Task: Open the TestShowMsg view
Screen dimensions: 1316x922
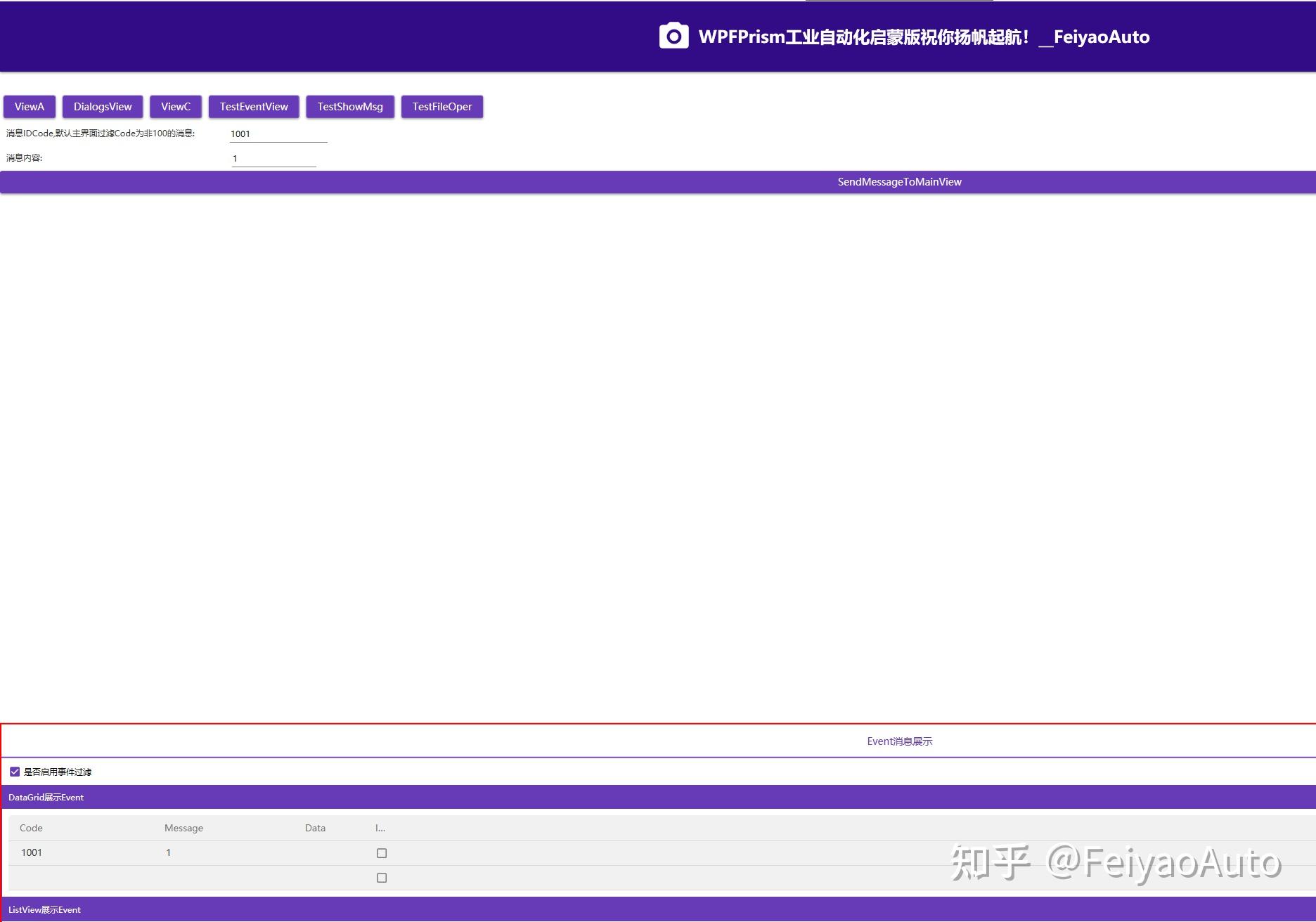Action: (x=349, y=107)
